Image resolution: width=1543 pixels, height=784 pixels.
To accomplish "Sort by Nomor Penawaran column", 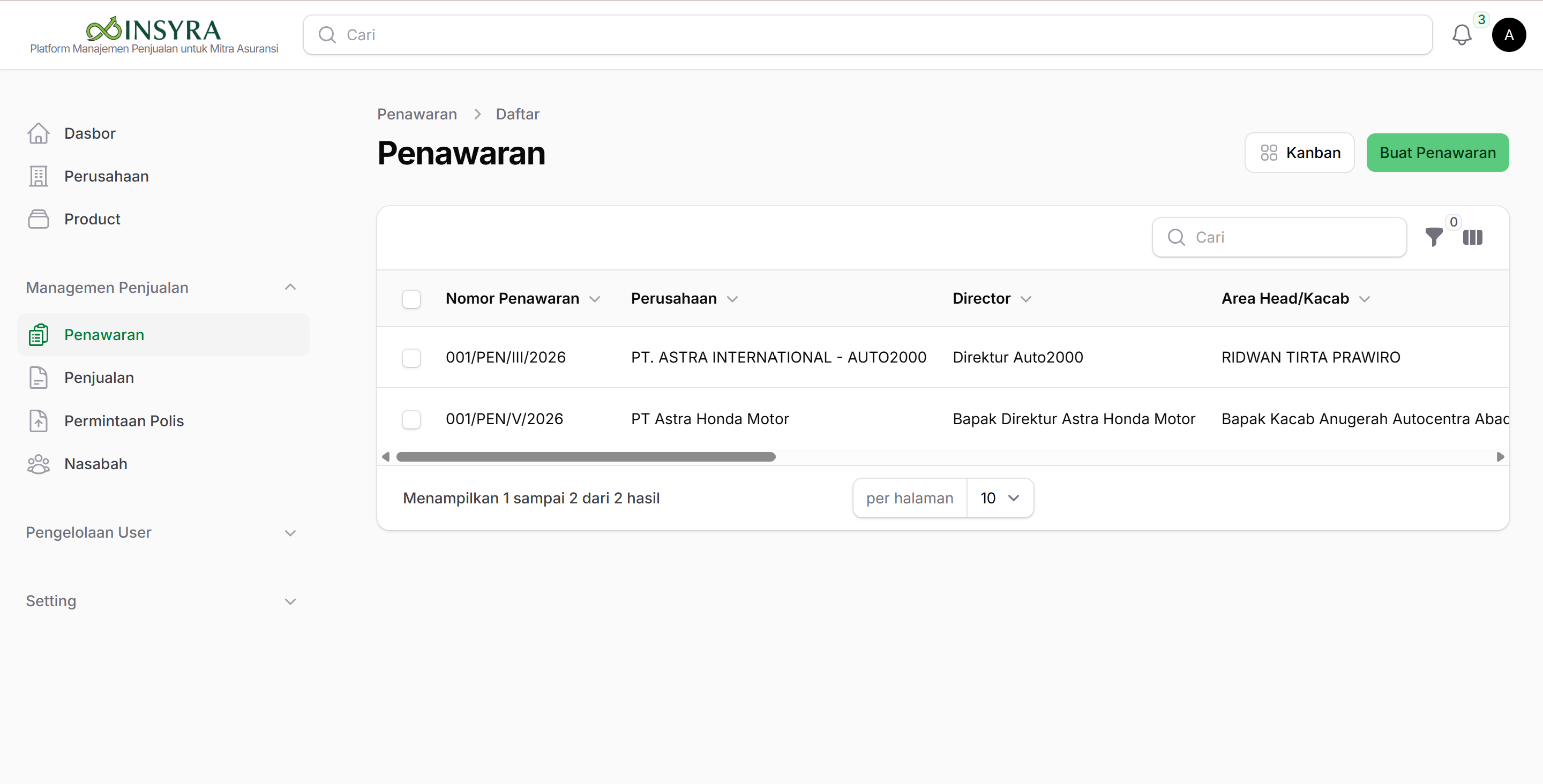I will coord(522,298).
